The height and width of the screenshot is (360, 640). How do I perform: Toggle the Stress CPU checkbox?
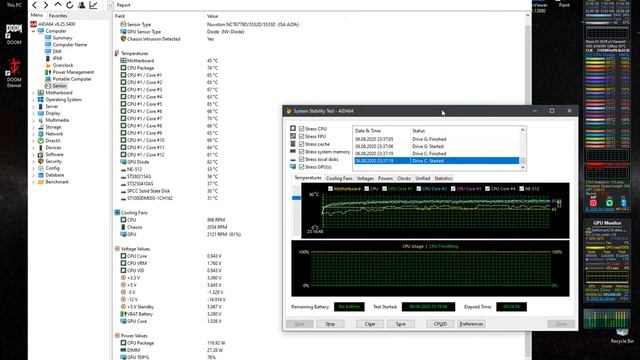tap(302, 129)
